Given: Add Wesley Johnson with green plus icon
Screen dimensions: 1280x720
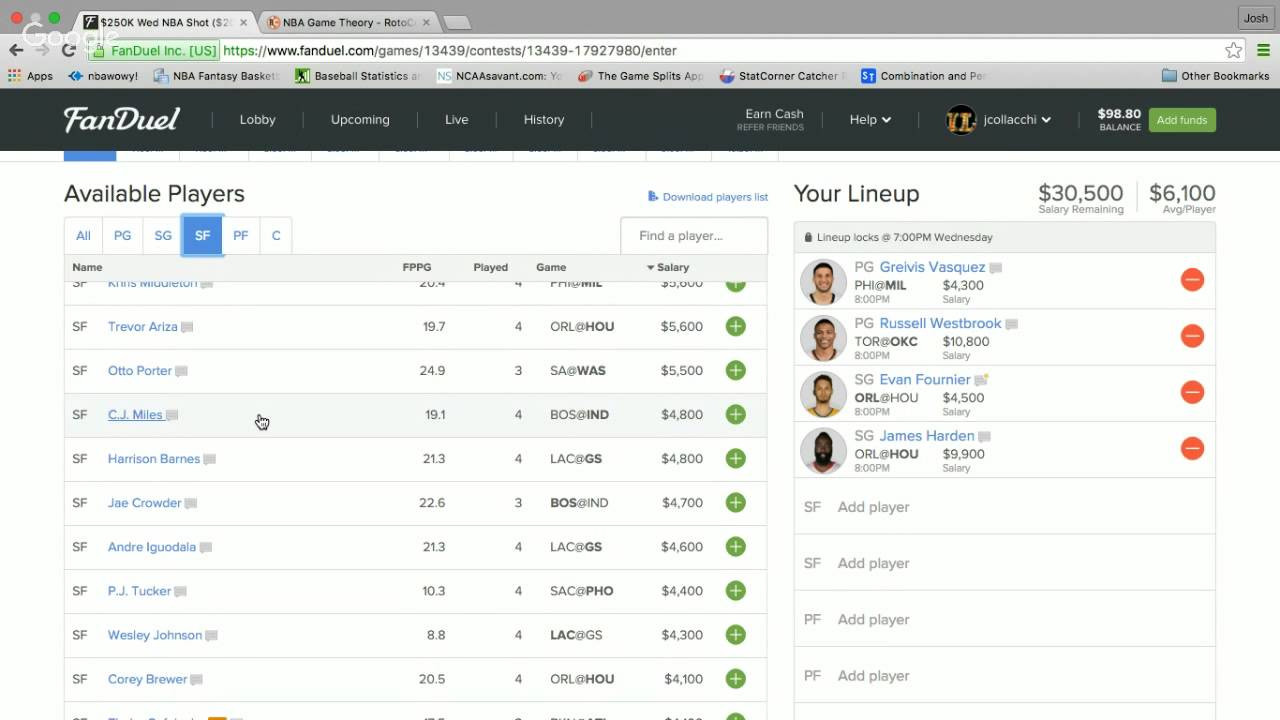Looking at the screenshot, I should [736, 634].
